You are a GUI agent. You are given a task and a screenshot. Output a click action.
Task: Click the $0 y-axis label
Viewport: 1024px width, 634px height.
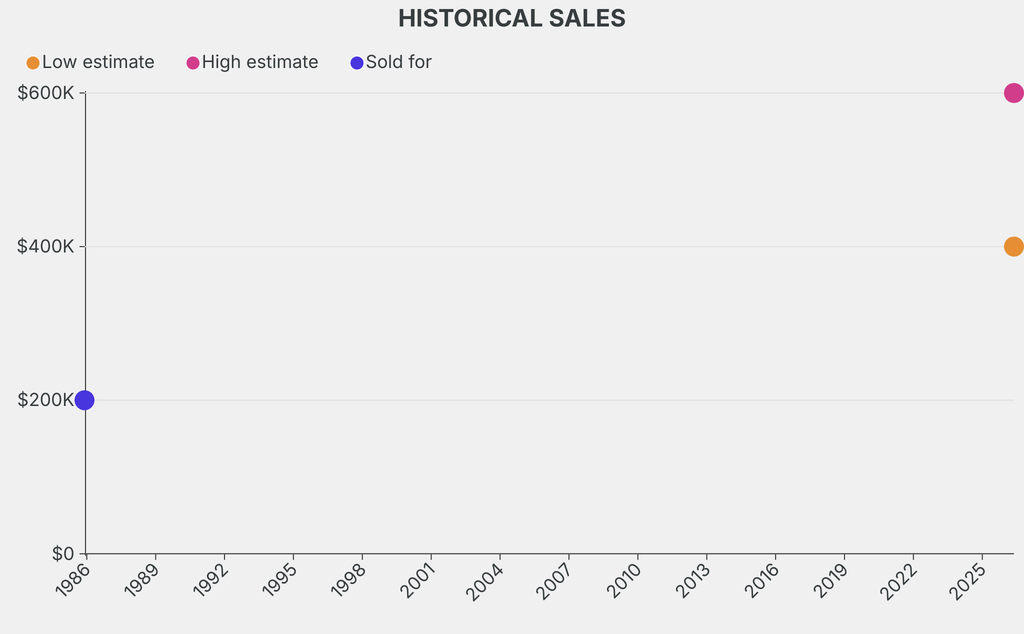click(x=62, y=554)
